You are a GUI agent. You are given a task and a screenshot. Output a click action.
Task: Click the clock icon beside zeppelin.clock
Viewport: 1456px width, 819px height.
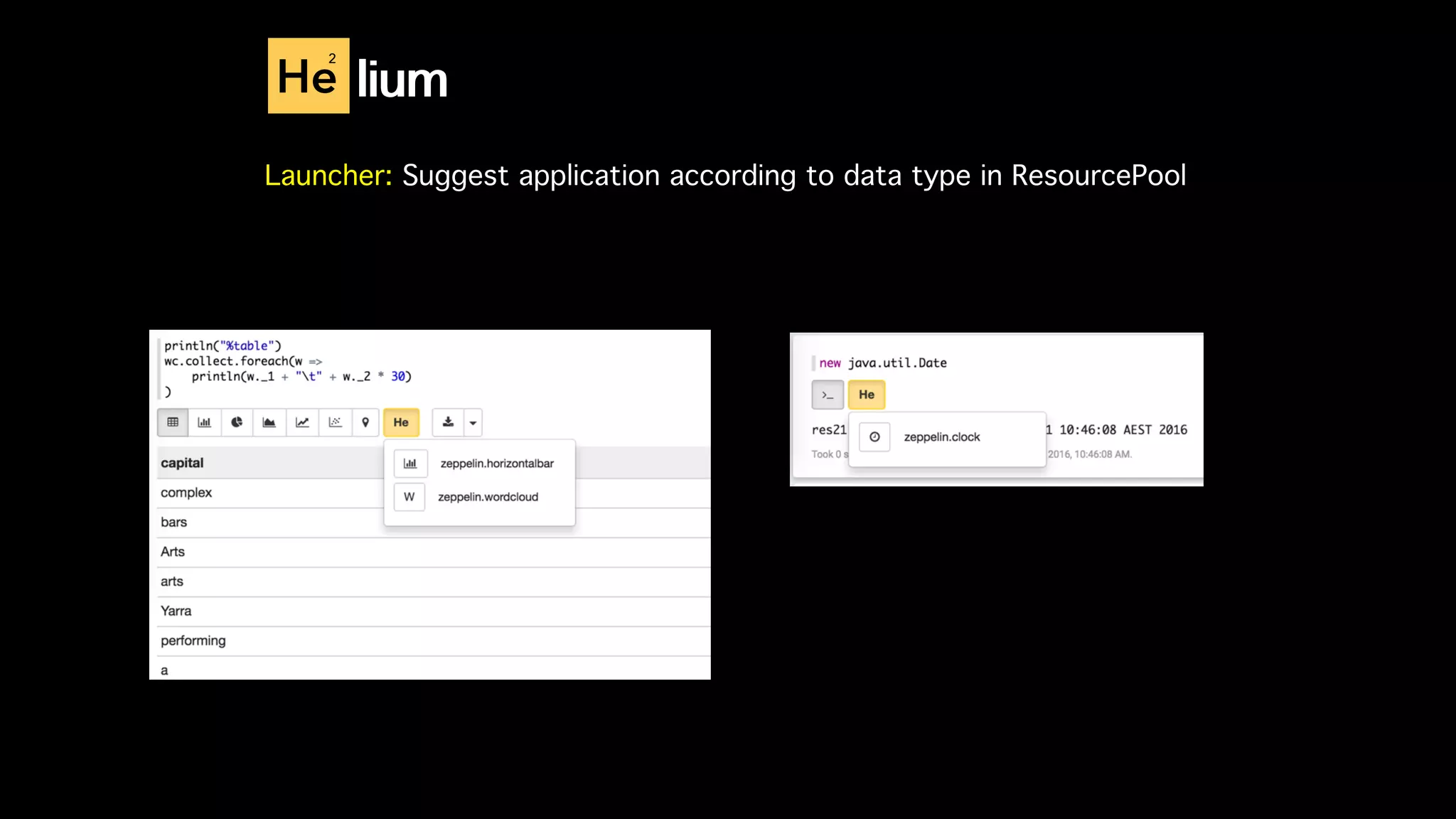point(874,437)
